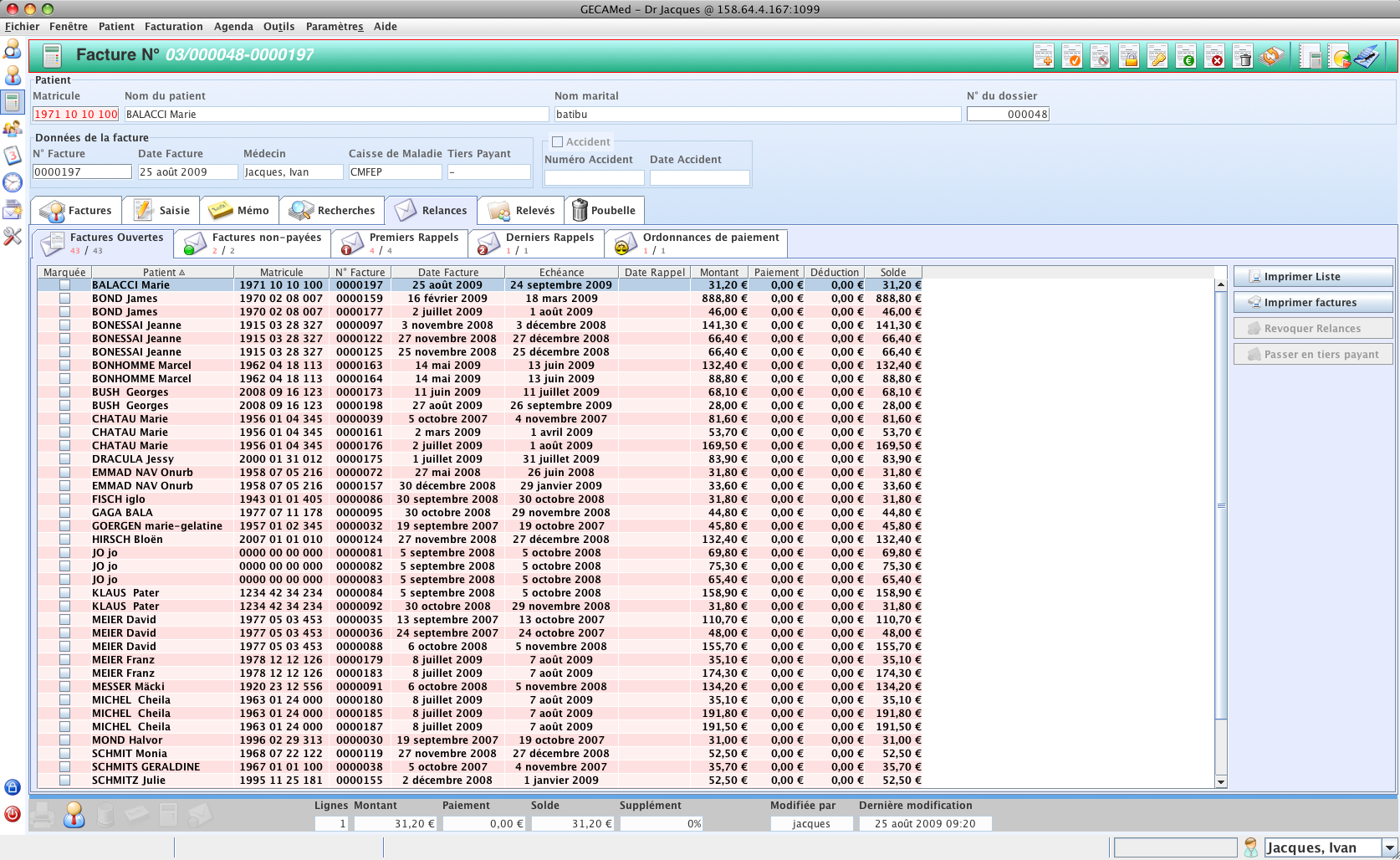This screenshot has width=1400, height=860.
Task: Click the invoice list scrollbar down arrow
Action: point(1221,781)
